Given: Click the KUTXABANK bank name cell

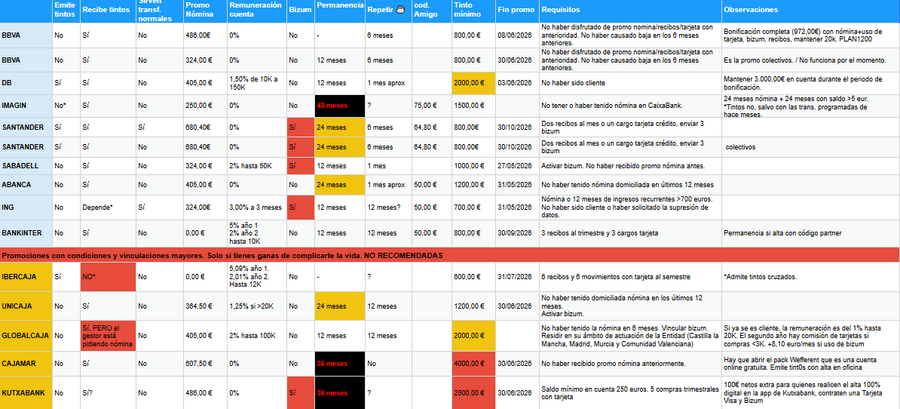Looking at the screenshot, I should click(26, 393).
